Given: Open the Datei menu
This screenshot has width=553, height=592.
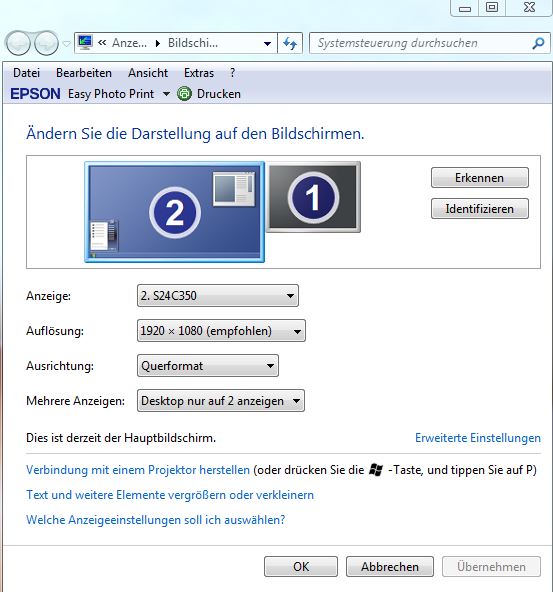Looking at the screenshot, I should click(x=26, y=72).
